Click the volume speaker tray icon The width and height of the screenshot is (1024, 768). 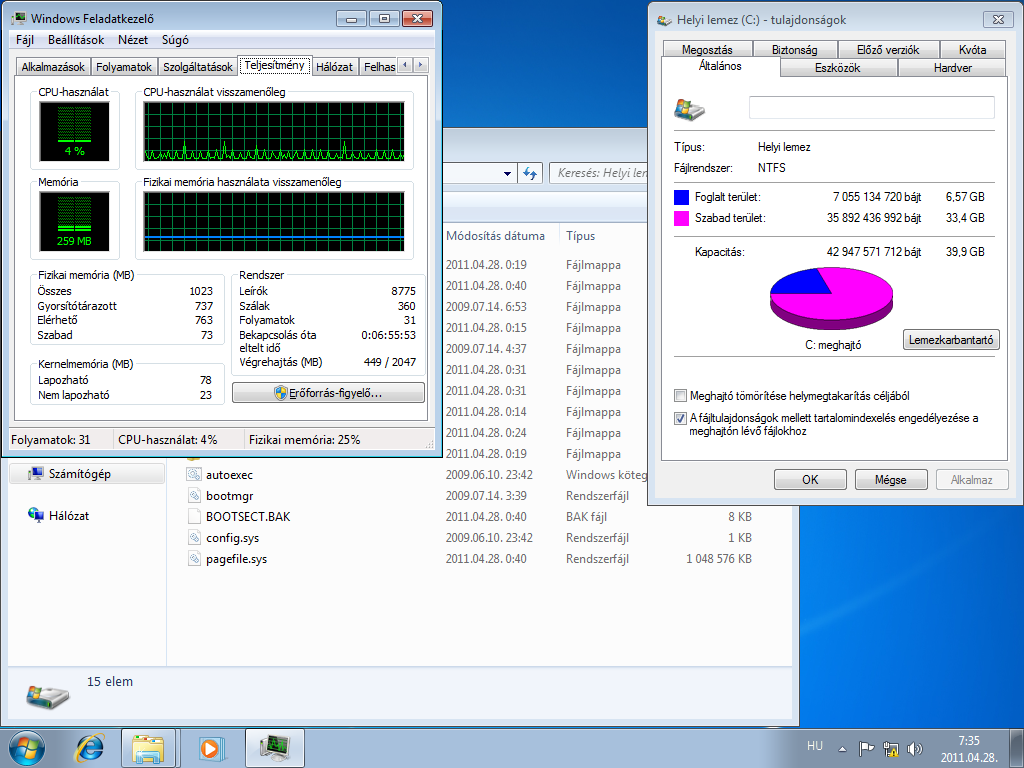(x=914, y=748)
